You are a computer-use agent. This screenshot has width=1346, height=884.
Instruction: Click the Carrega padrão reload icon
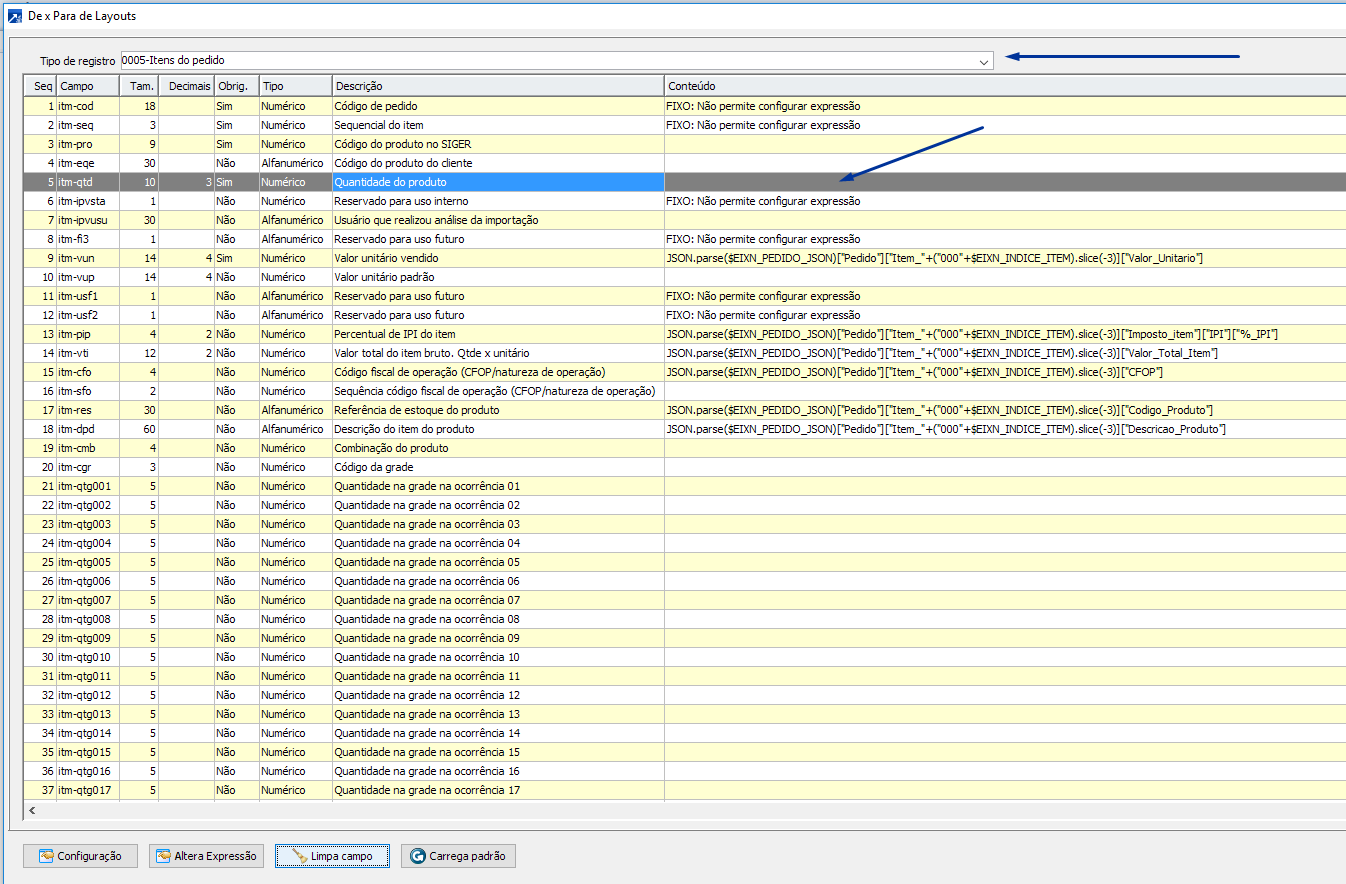click(x=417, y=856)
